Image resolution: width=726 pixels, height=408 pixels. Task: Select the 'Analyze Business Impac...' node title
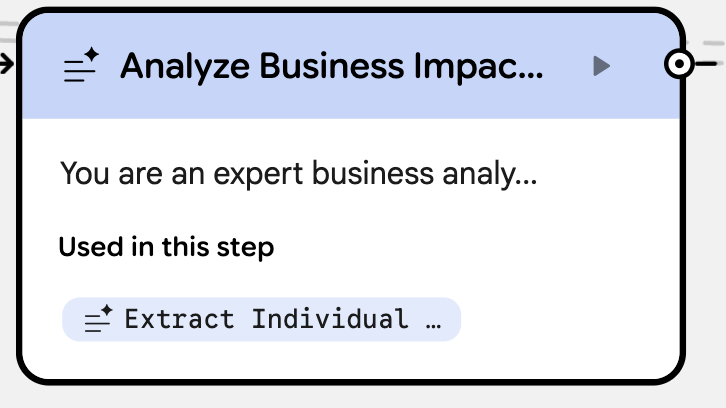click(331, 67)
